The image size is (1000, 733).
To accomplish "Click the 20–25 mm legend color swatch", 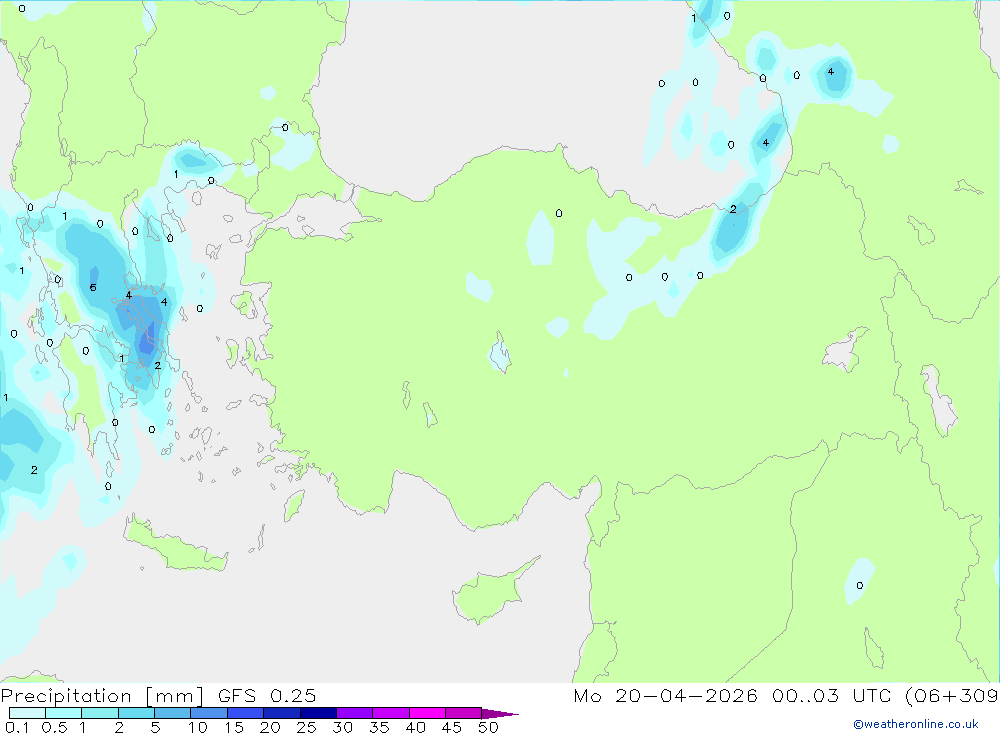I will pos(281,713).
